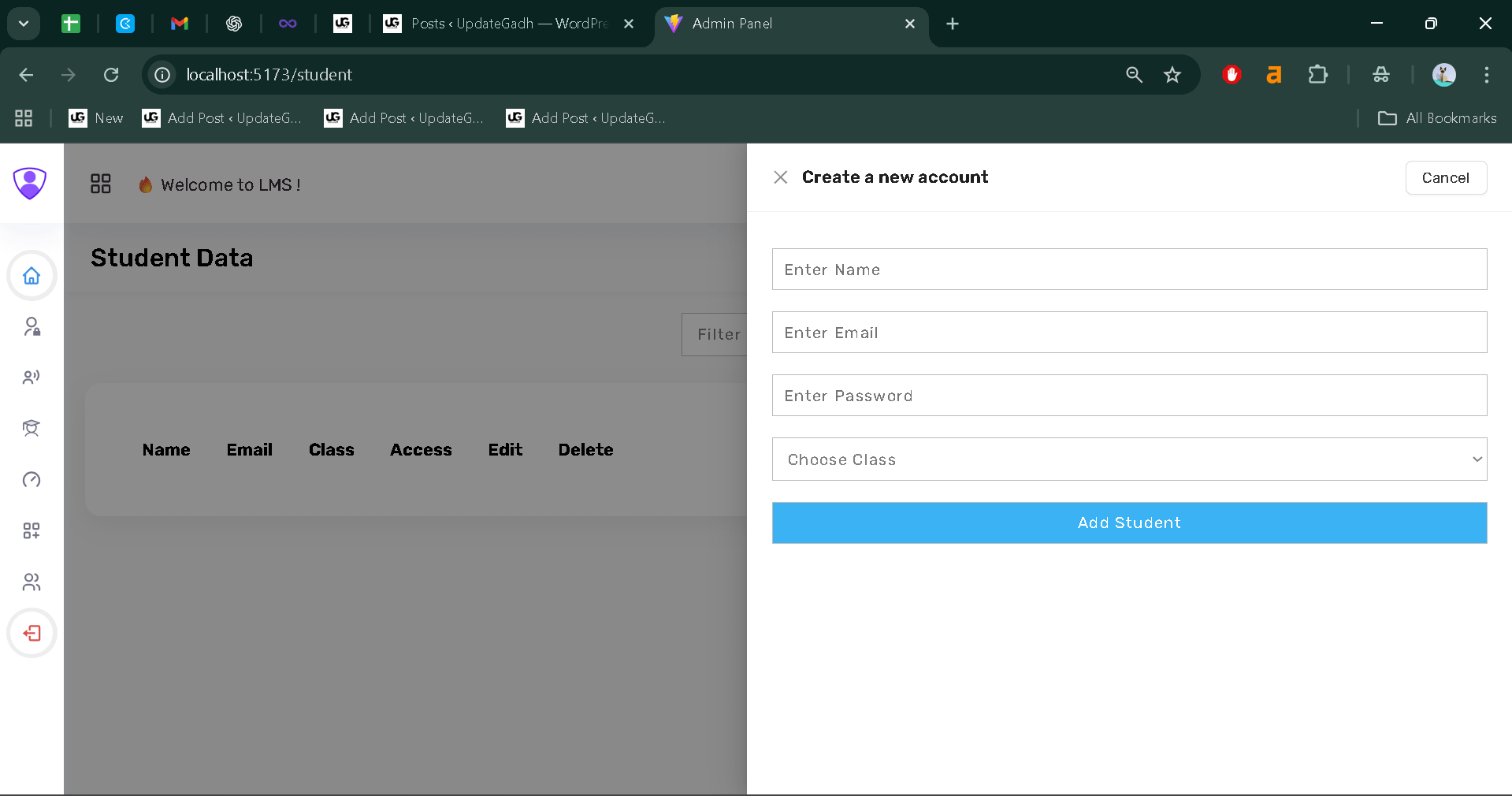Click the Enter Name input field
This screenshot has height=796, width=1512.
[x=1129, y=270]
